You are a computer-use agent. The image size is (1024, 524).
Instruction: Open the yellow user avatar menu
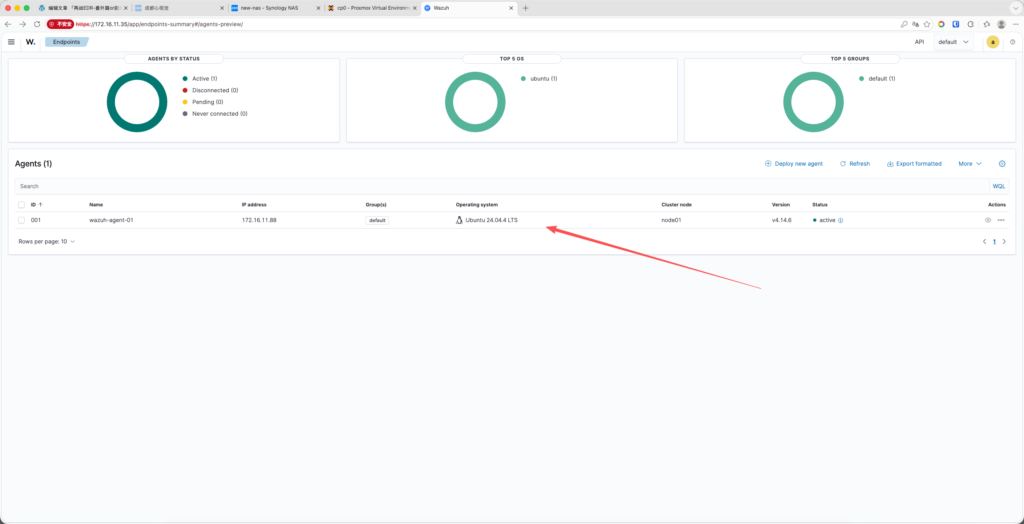click(x=993, y=42)
